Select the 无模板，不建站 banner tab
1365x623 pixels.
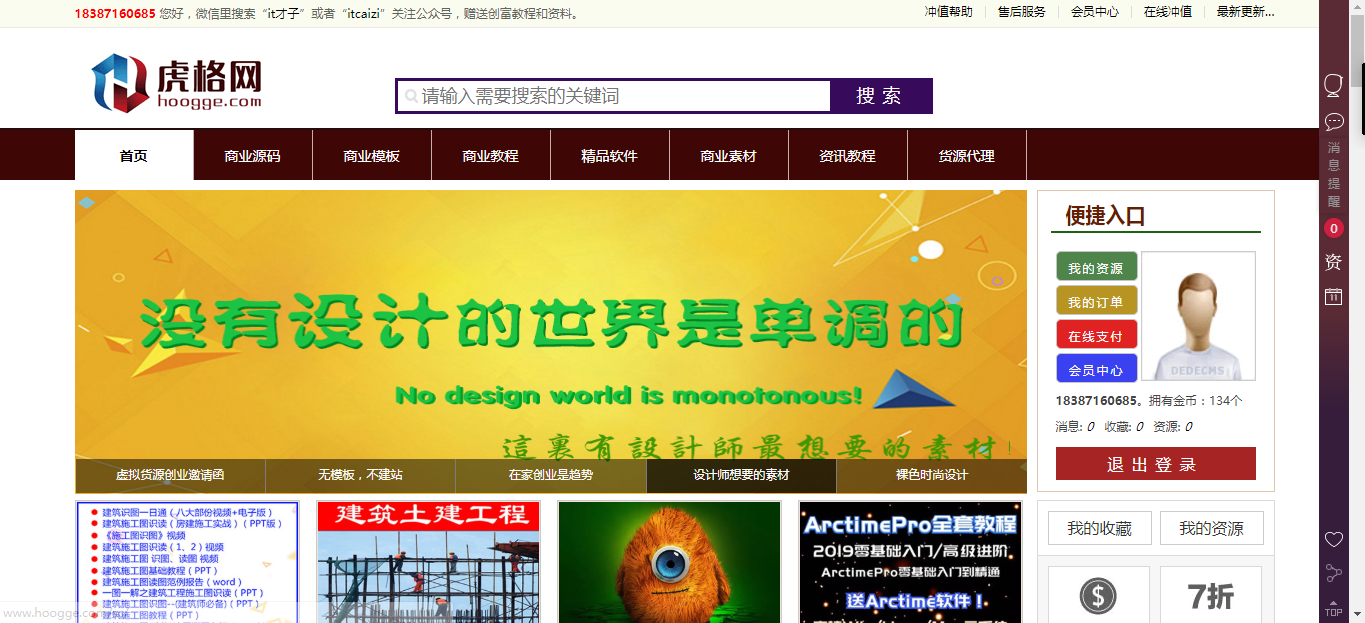[x=361, y=476]
